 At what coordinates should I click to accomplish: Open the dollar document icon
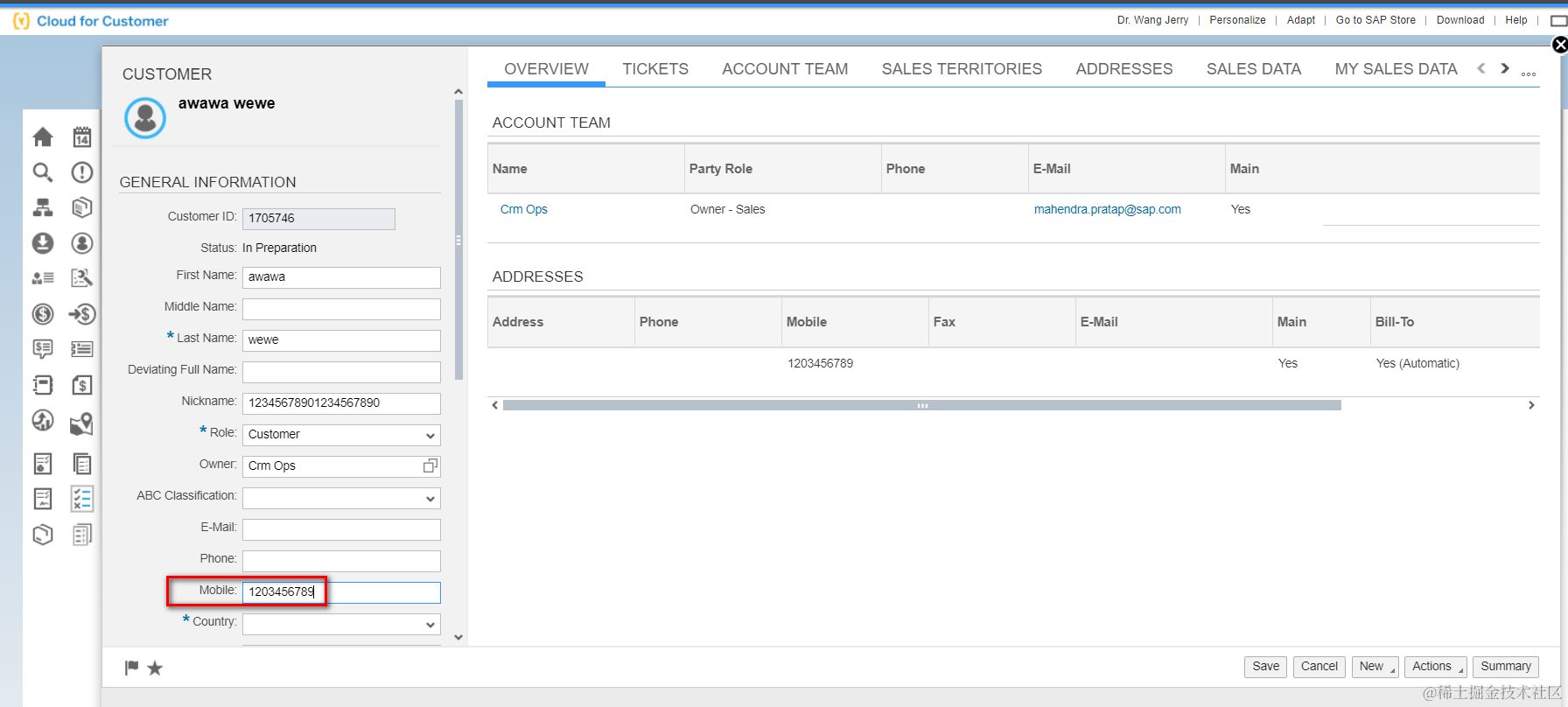[x=82, y=385]
